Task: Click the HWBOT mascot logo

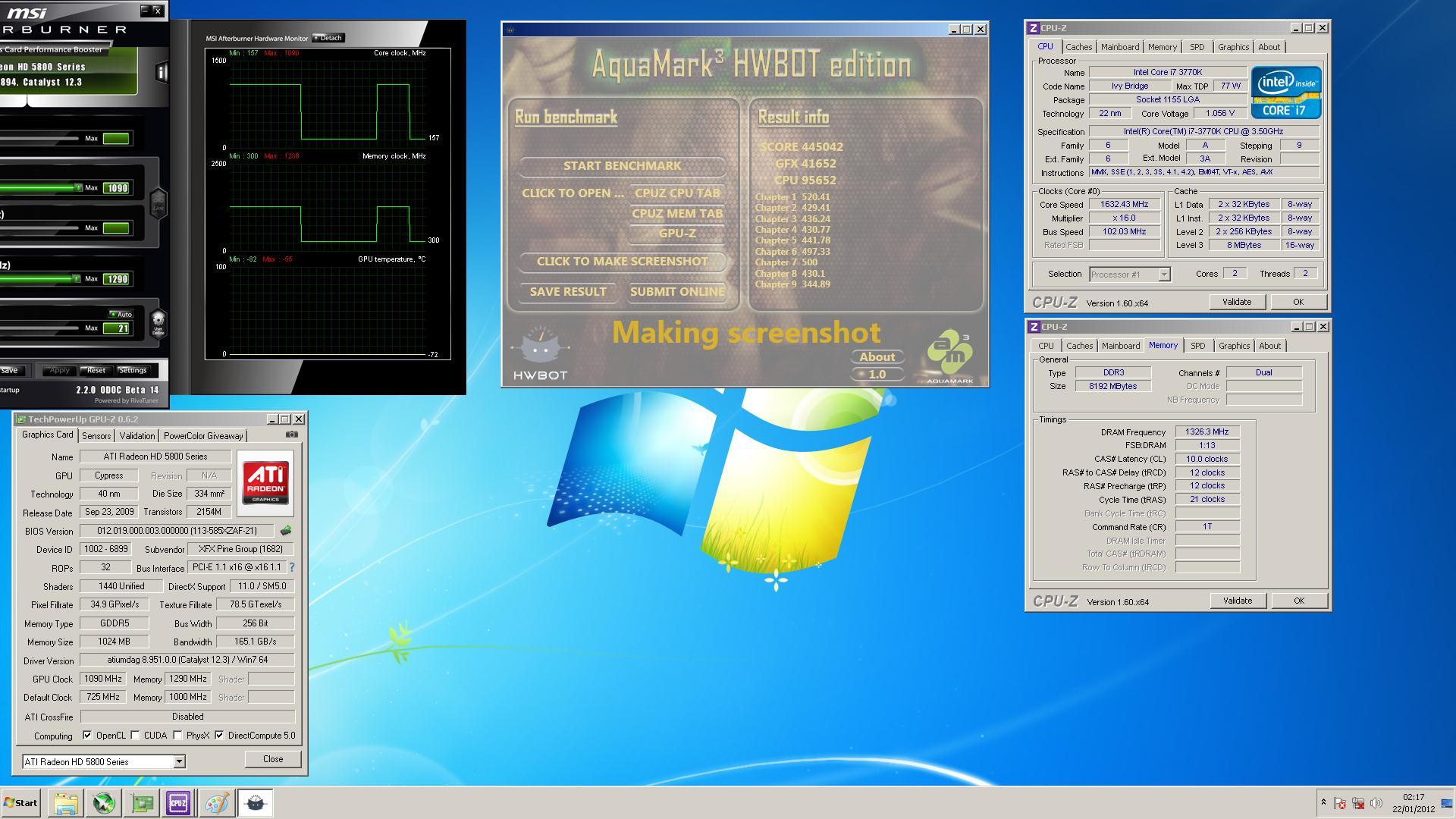Action: click(x=540, y=353)
